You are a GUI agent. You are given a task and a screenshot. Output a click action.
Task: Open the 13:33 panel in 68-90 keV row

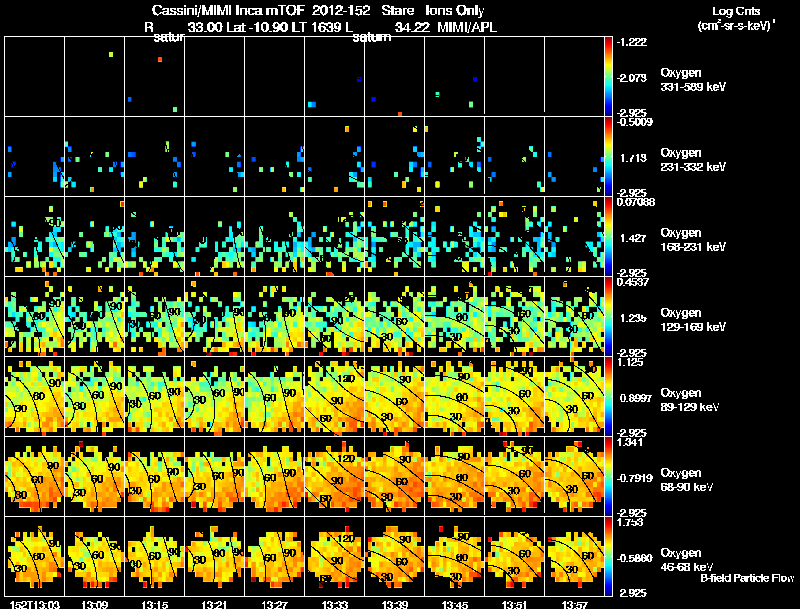point(335,476)
